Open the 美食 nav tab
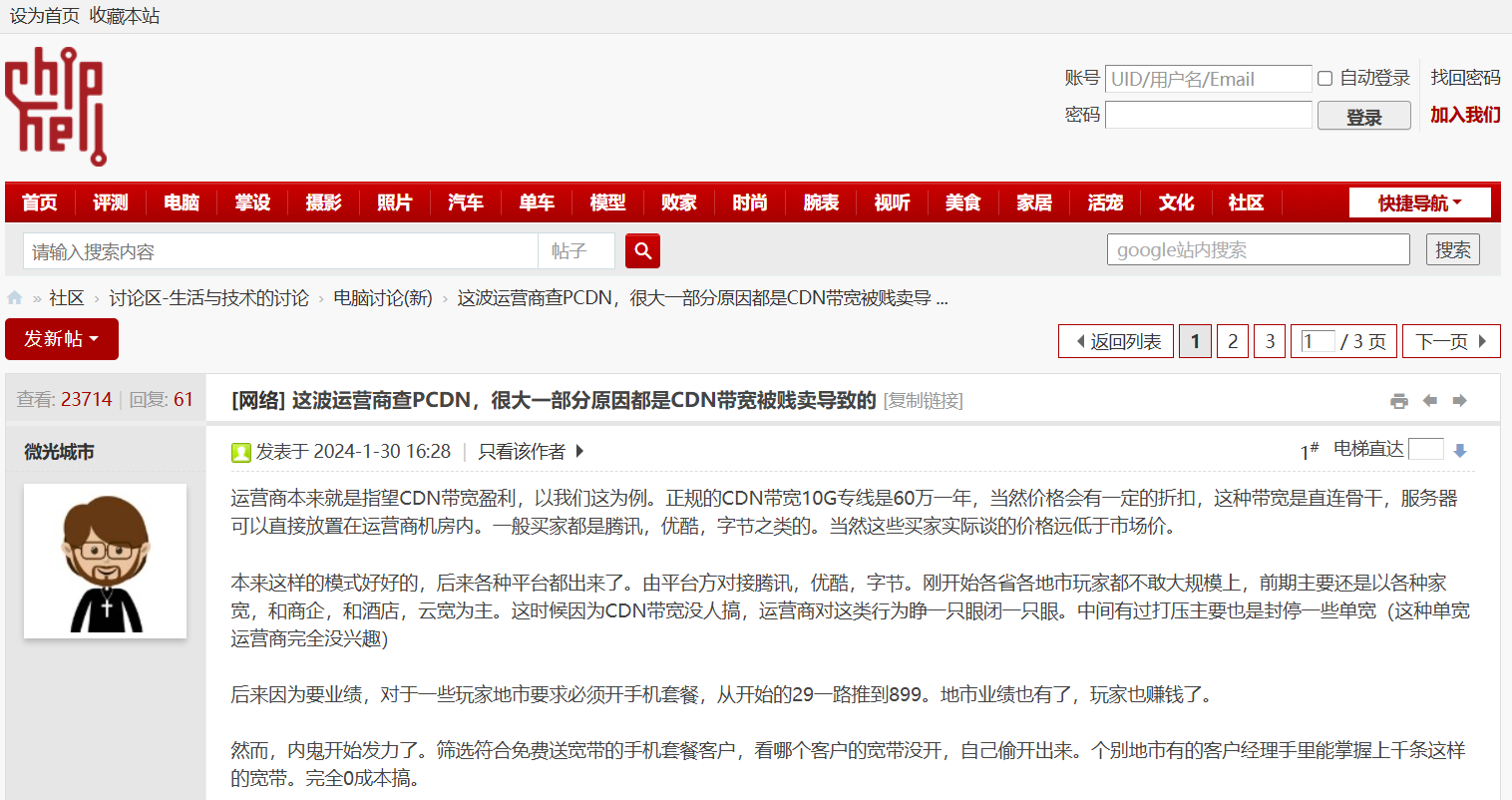 962,202
